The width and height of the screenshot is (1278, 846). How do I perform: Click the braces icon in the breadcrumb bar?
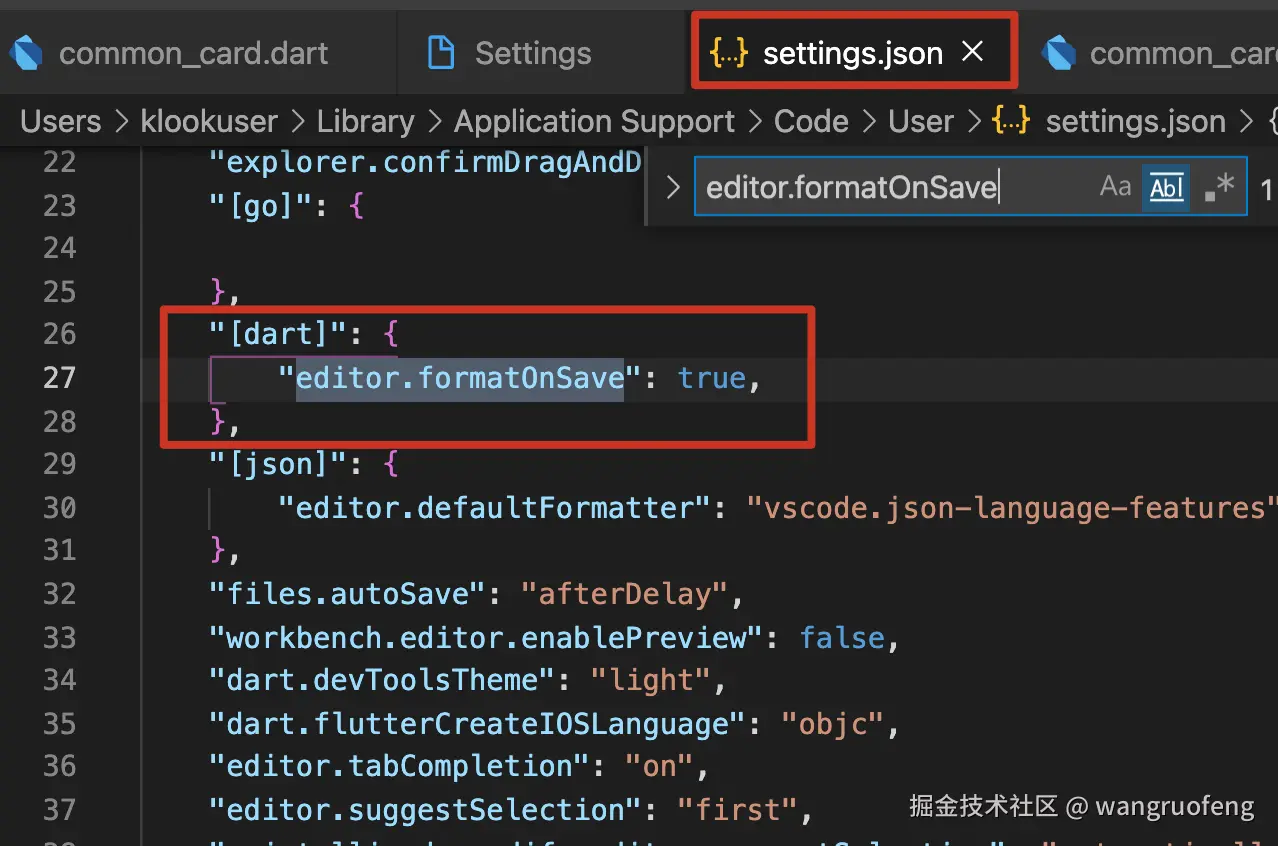[x=1011, y=122]
